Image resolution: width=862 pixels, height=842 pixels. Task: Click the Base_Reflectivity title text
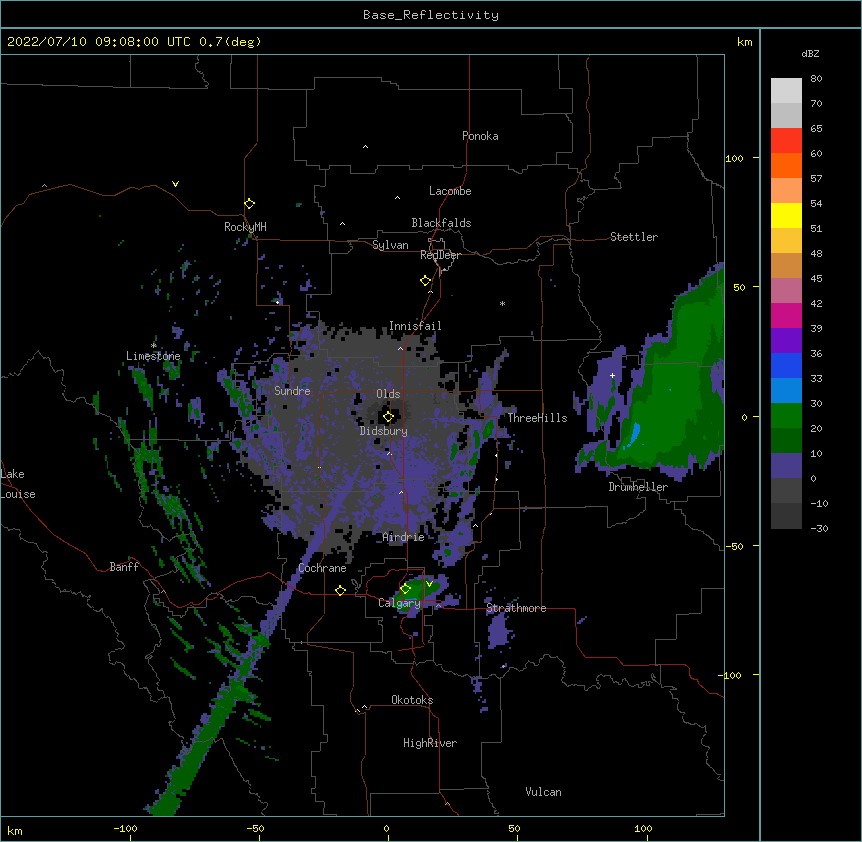coord(431,15)
